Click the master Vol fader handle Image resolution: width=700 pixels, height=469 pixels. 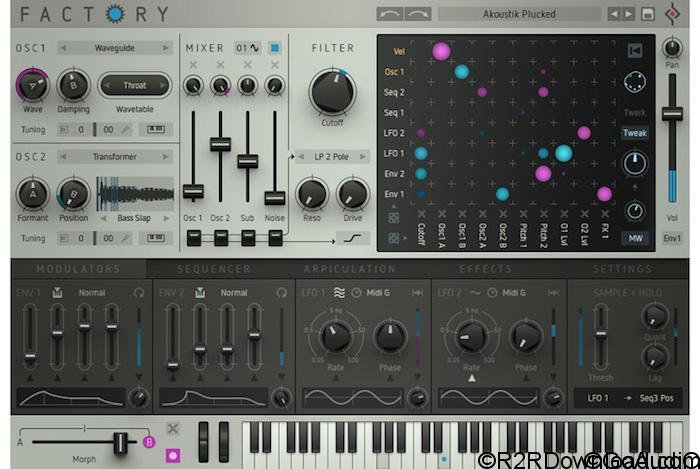(x=672, y=114)
